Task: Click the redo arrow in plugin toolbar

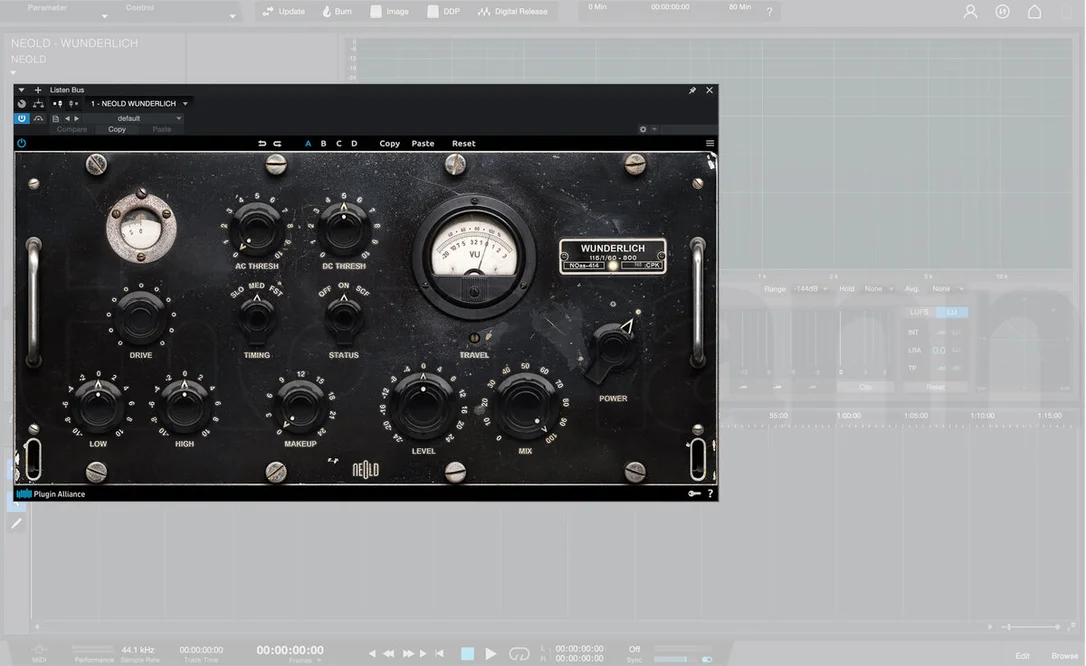Action: click(277, 143)
